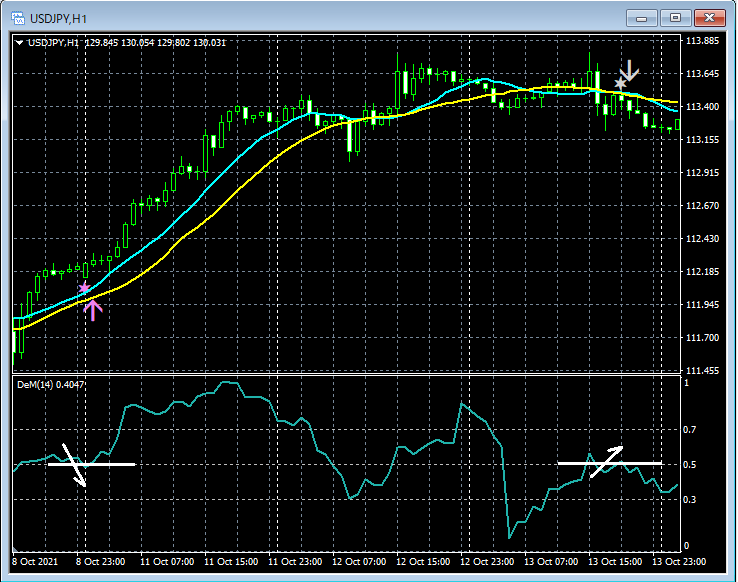Click the 112.430 price scale label
The width and height of the screenshot is (738, 582).
702,239
